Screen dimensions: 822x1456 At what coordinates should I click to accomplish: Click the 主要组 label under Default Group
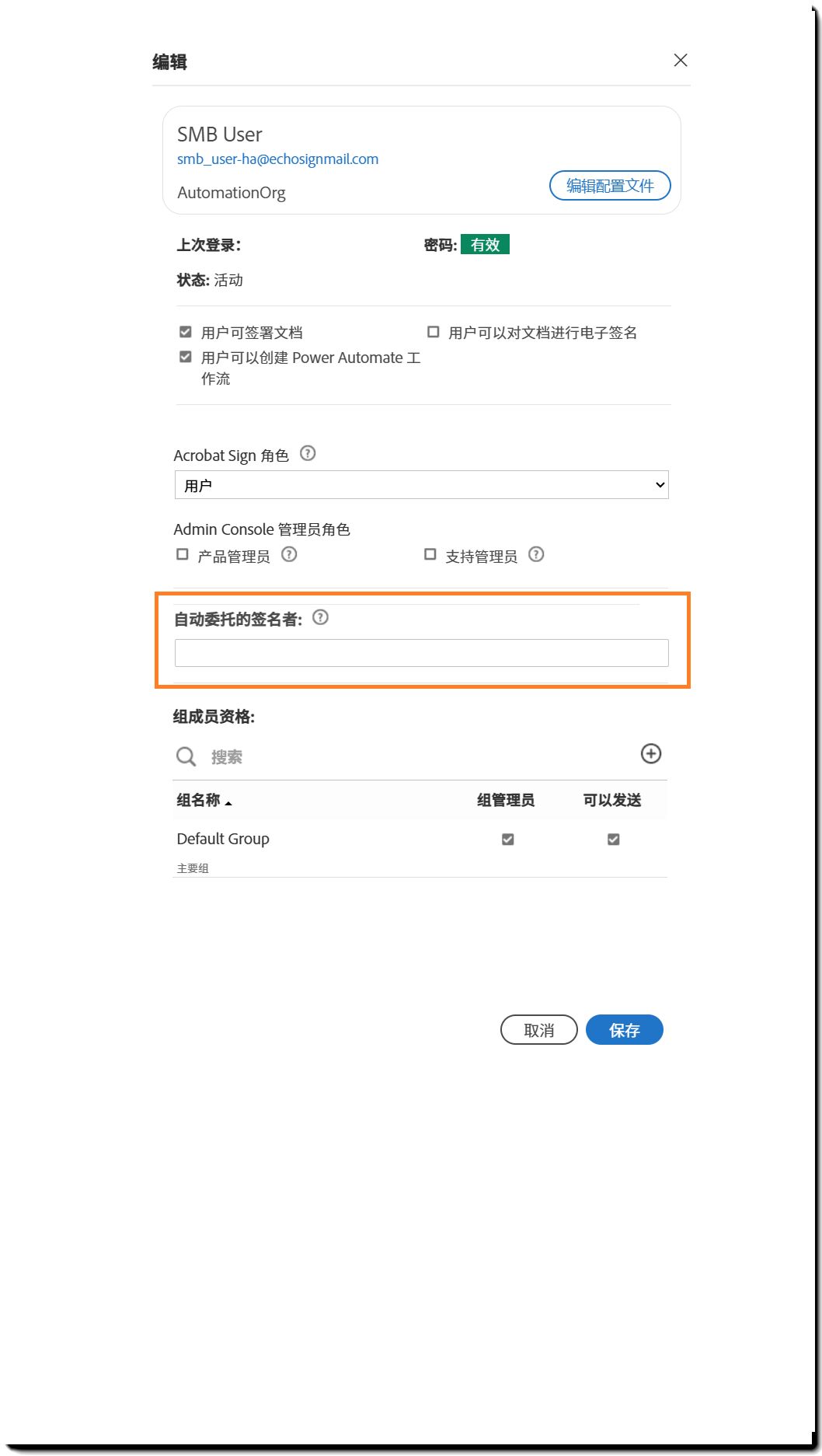pyautogui.click(x=193, y=868)
